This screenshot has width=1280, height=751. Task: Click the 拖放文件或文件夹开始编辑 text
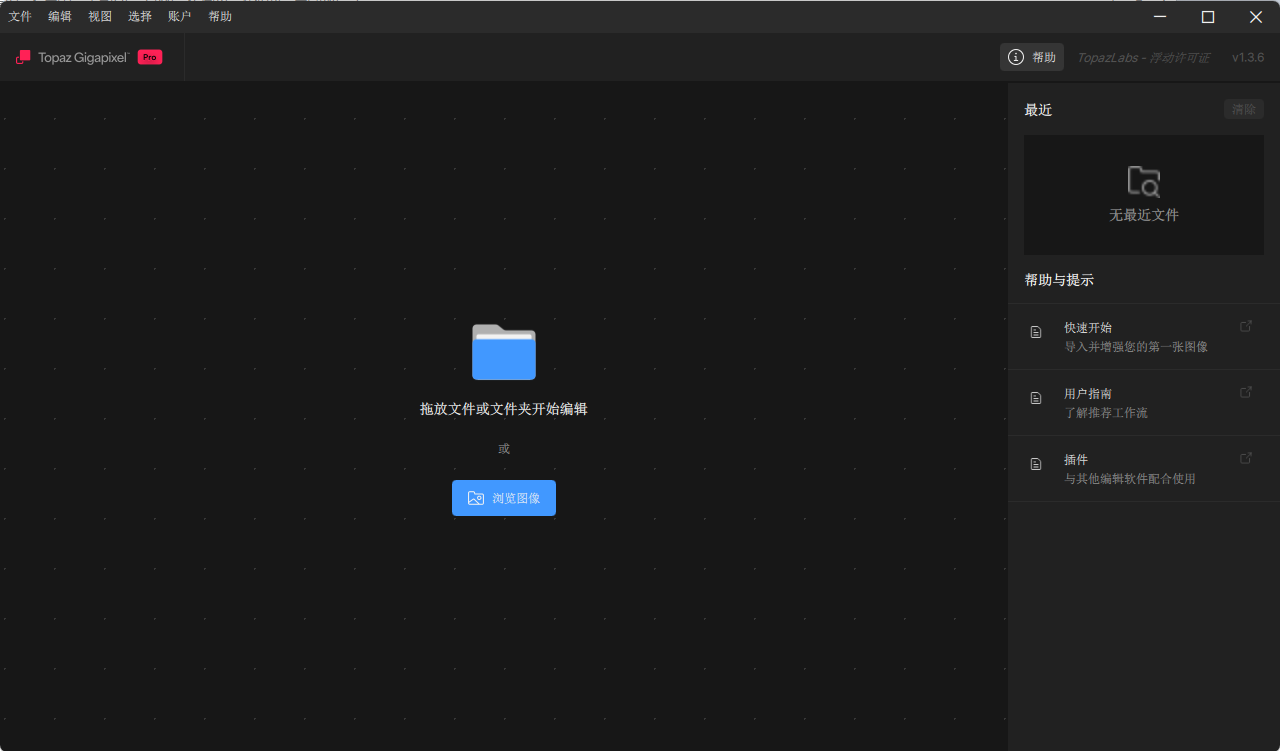504,409
